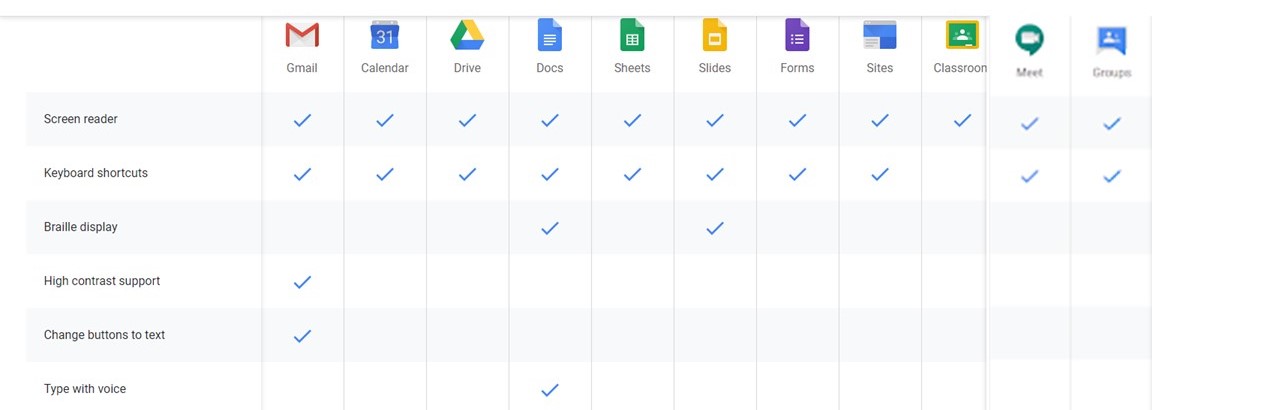Viewport: 1280px width, 410px height.
Task: Click the blue Docs icon
Action: tap(550, 35)
